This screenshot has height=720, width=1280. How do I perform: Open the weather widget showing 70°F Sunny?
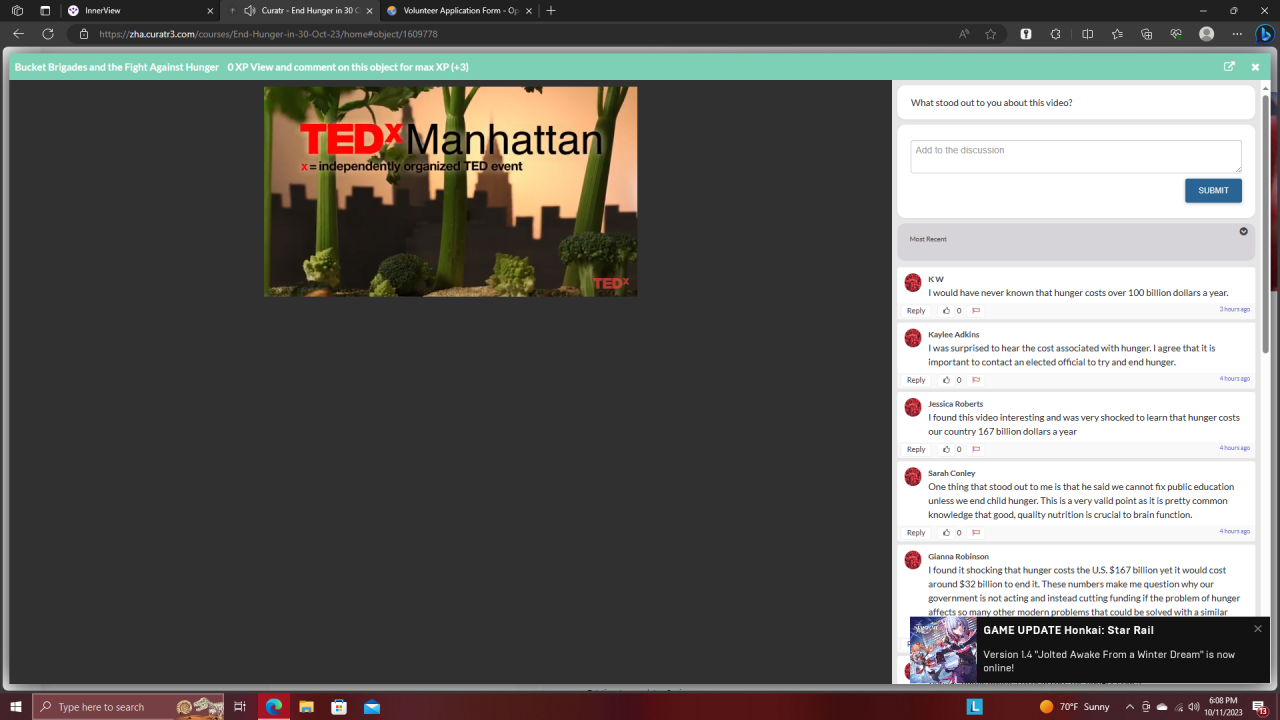click(x=1074, y=707)
